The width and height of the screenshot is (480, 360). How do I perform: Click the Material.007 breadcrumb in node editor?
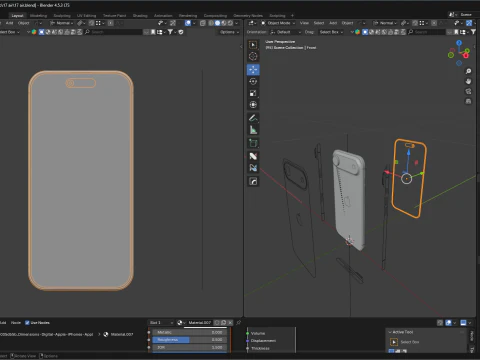pos(119,334)
